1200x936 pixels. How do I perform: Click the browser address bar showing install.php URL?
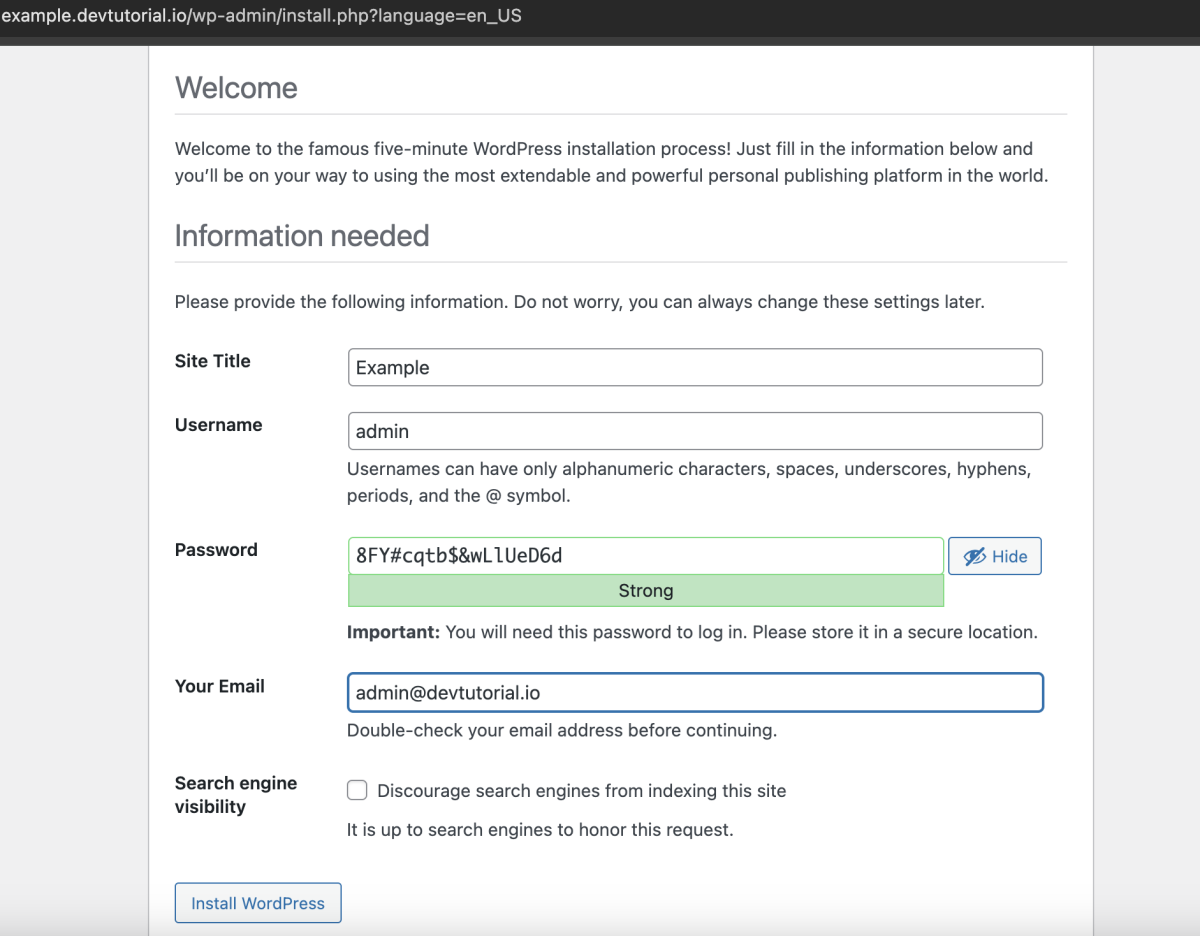coord(262,16)
